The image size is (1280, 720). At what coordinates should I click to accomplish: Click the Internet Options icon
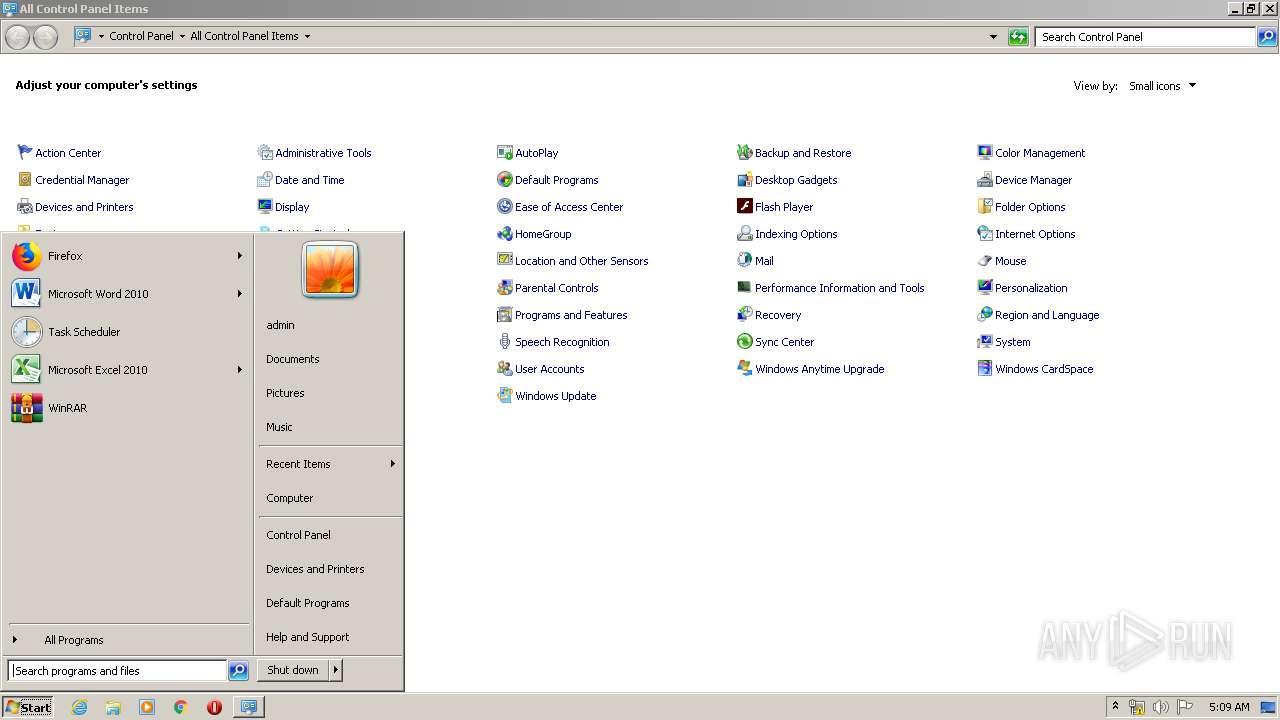point(985,234)
